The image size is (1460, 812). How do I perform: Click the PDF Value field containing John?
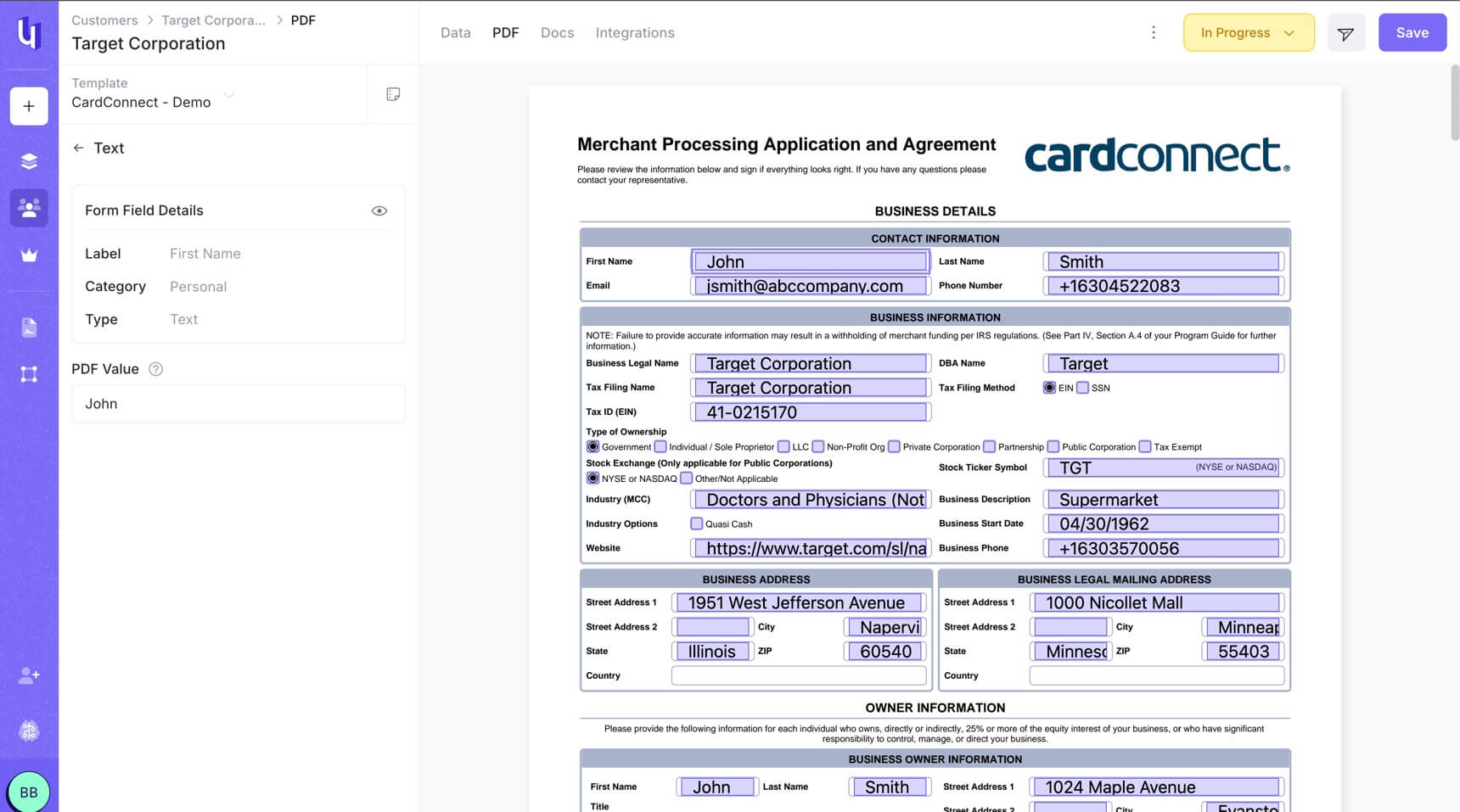tap(239, 404)
